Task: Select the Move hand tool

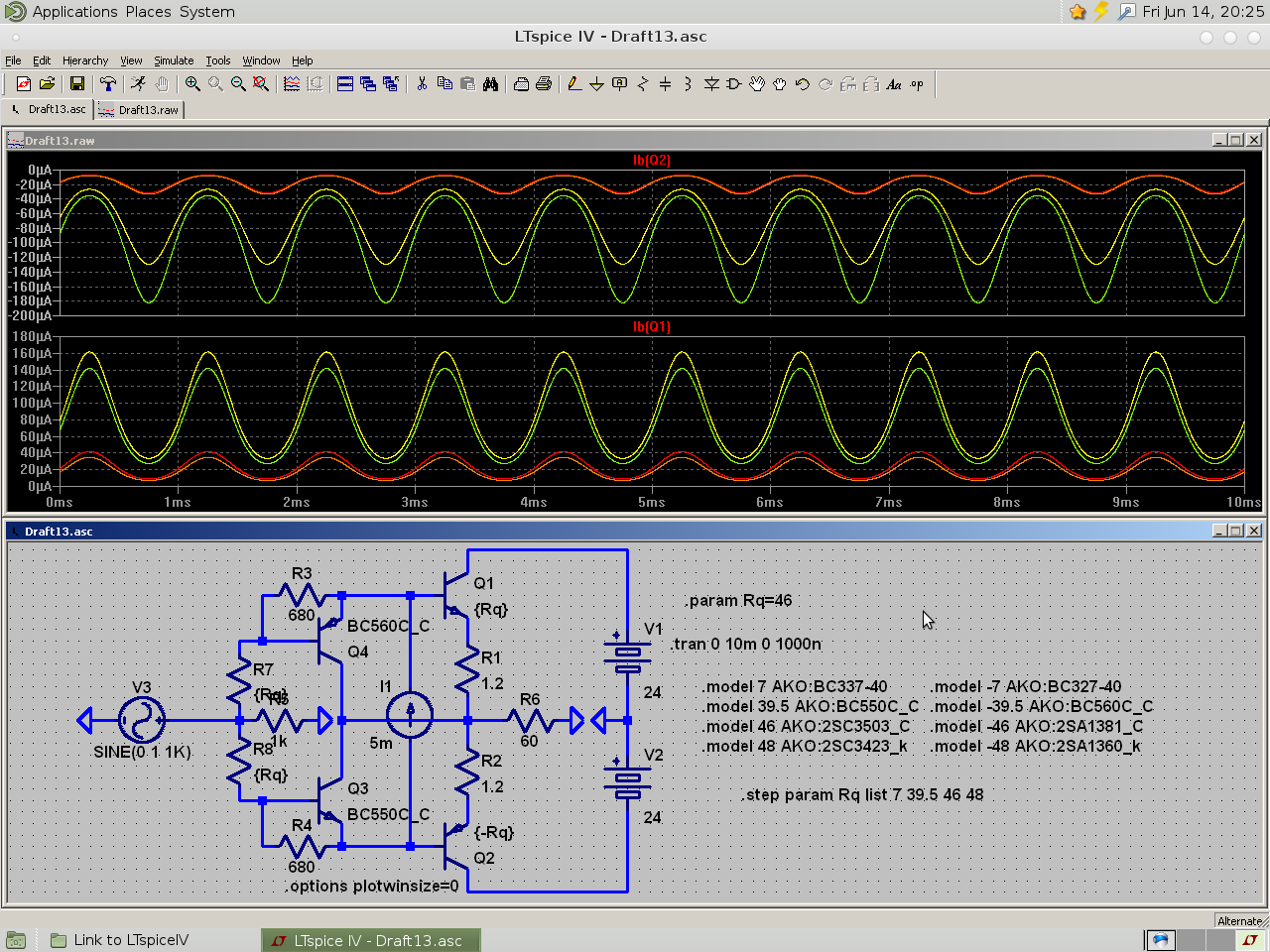Action: point(757,84)
